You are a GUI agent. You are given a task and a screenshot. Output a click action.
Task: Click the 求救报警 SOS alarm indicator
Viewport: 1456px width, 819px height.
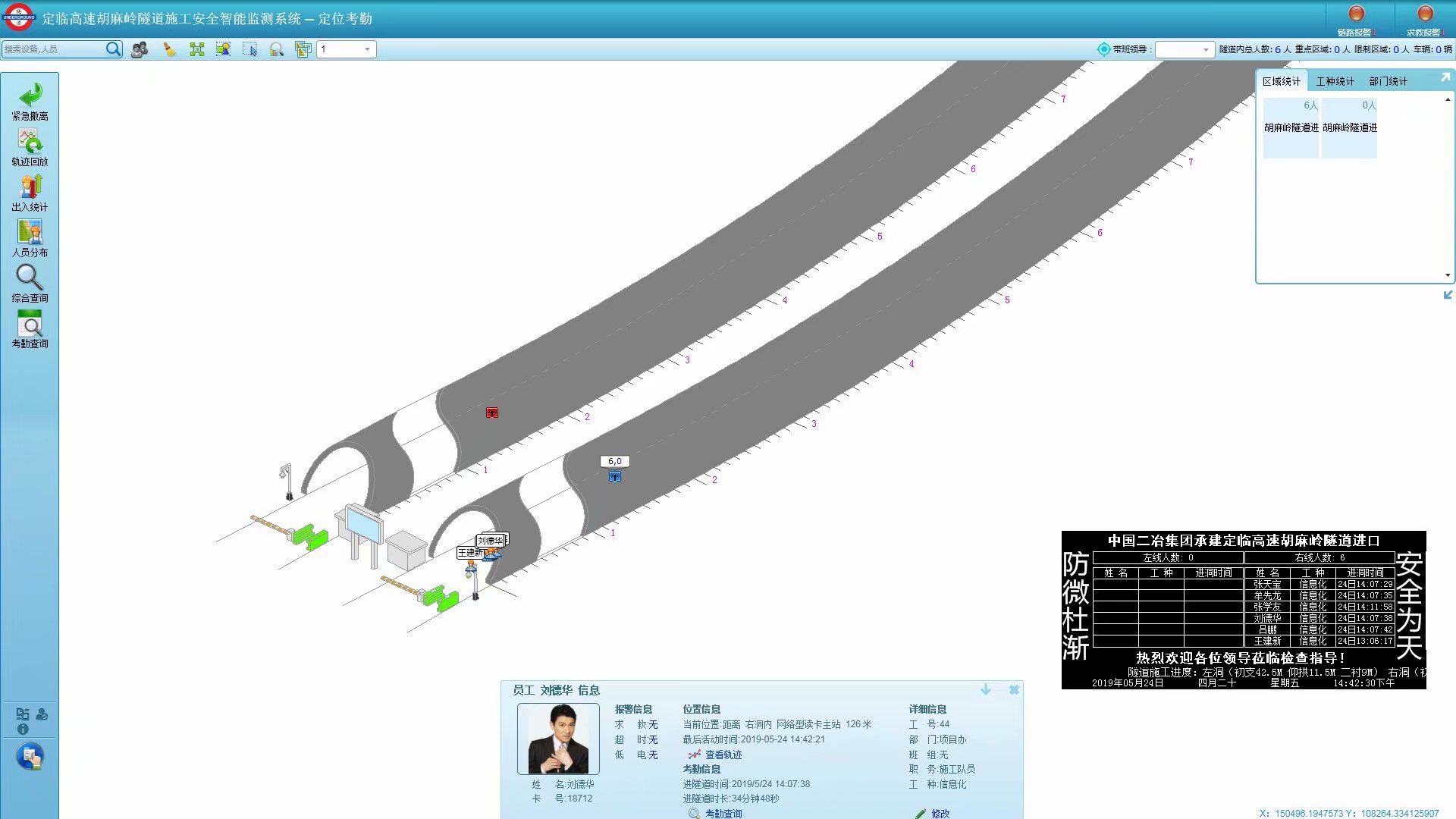[1425, 14]
